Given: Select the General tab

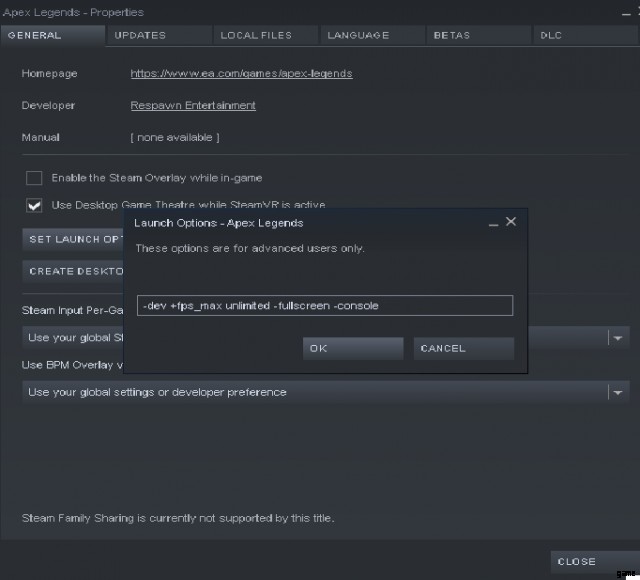Looking at the screenshot, I should [35, 35].
